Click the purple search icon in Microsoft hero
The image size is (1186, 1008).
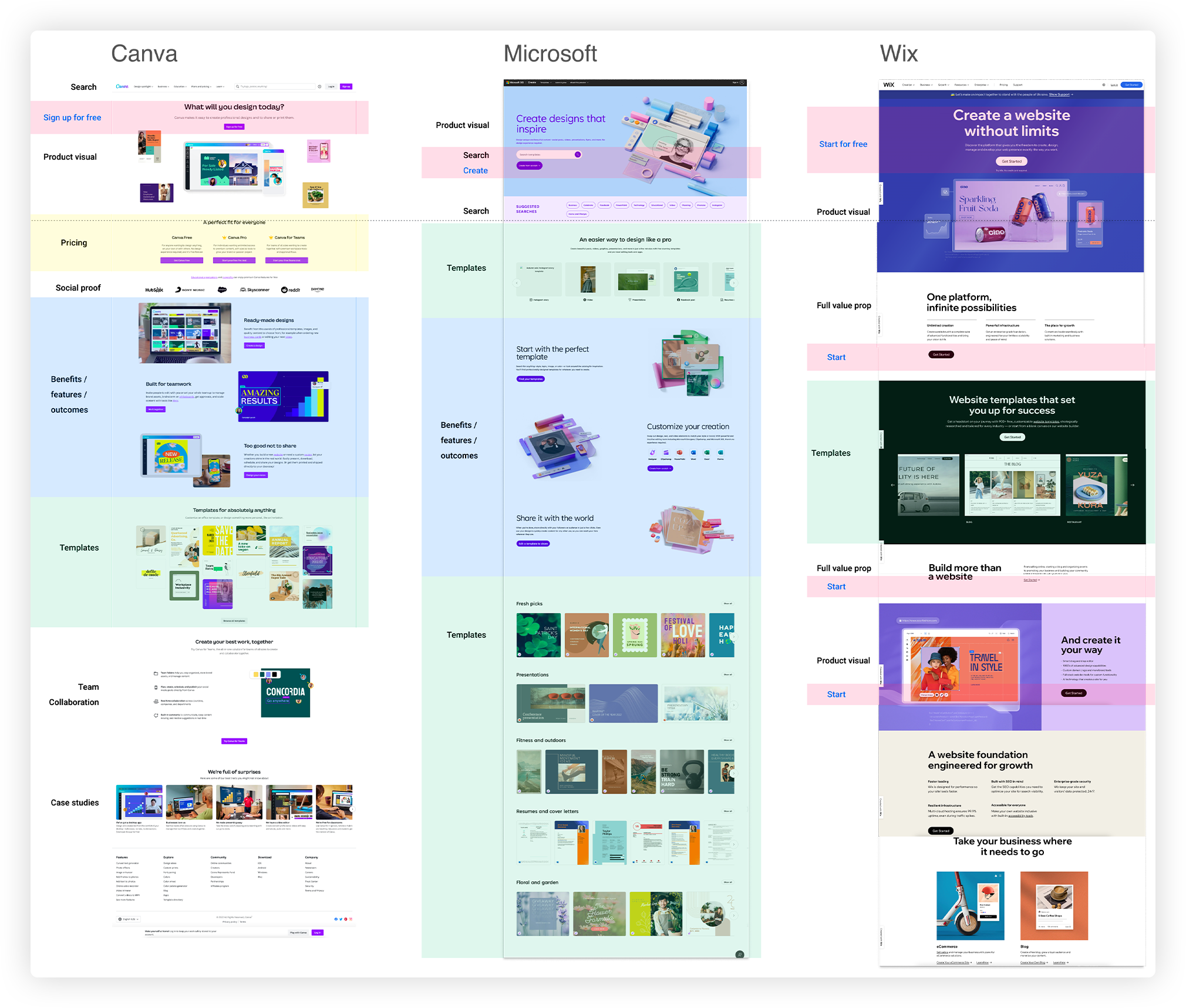tap(578, 154)
